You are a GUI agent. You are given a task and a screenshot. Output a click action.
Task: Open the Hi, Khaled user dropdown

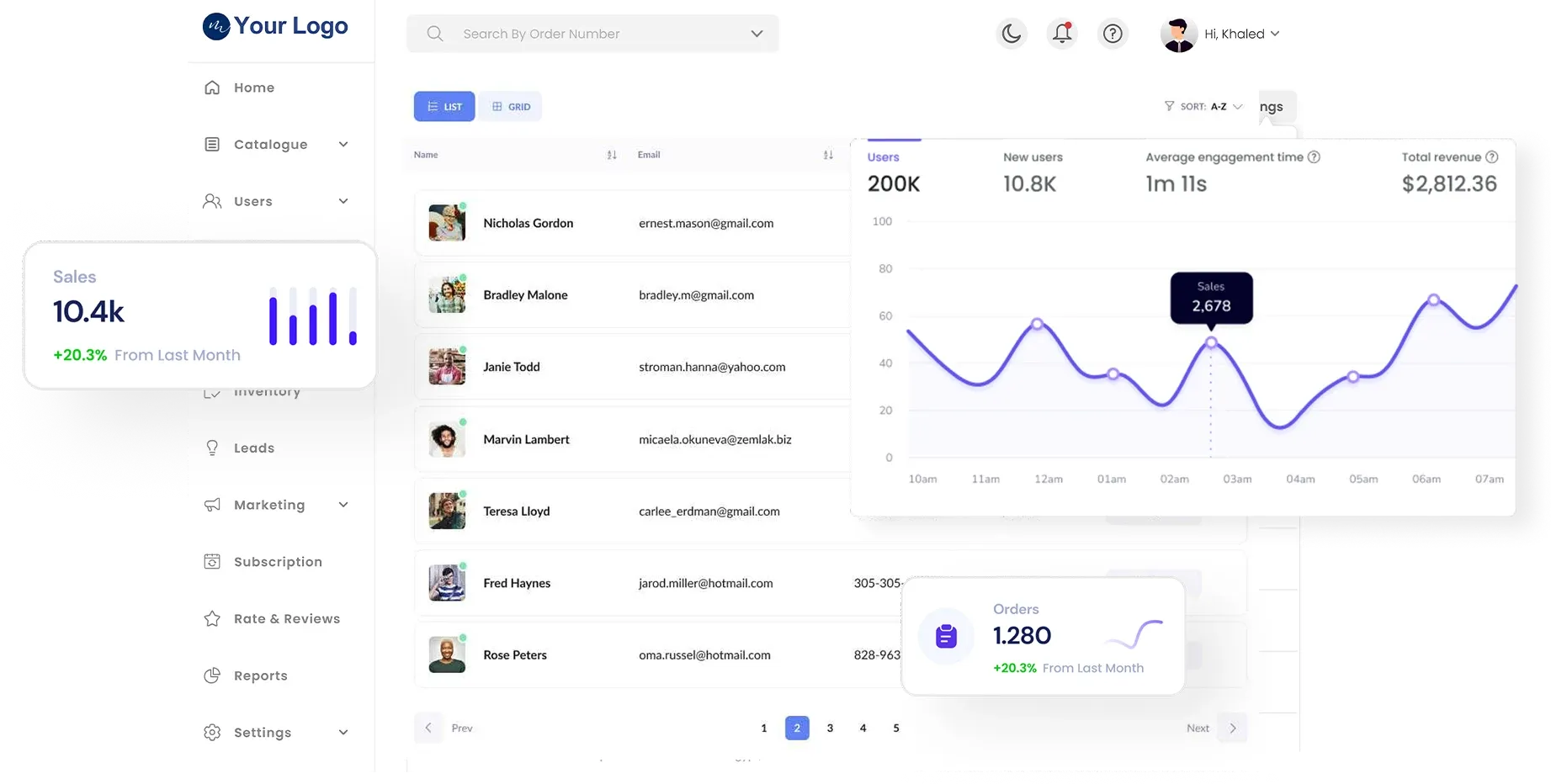click(1241, 34)
